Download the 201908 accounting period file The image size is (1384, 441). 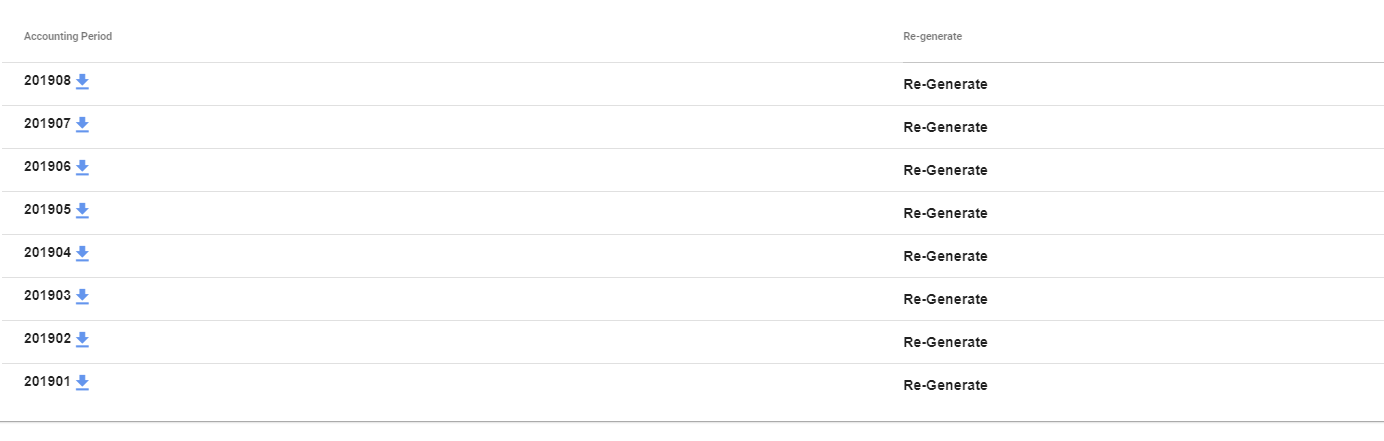point(82,81)
